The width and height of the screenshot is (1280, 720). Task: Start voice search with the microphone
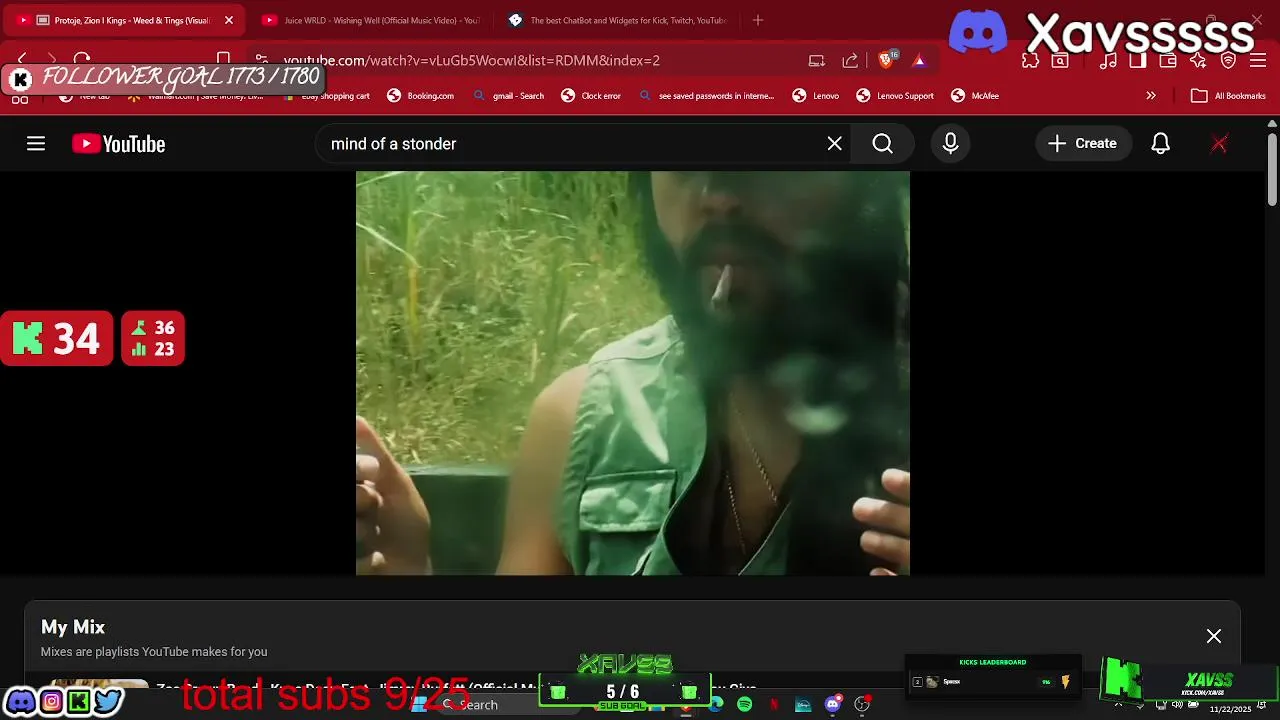click(x=950, y=144)
